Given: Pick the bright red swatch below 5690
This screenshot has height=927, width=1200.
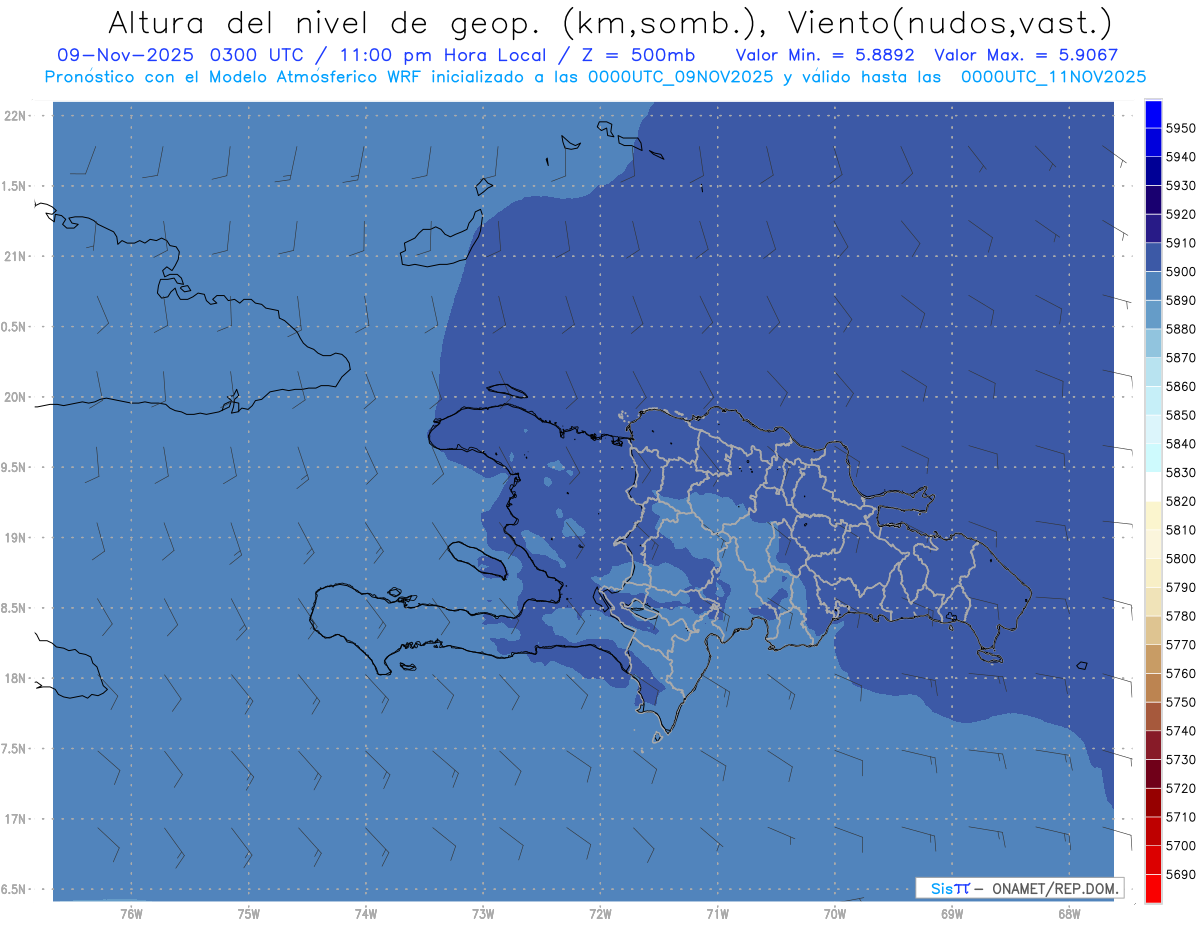Looking at the screenshot, I should coord(1153,888).
